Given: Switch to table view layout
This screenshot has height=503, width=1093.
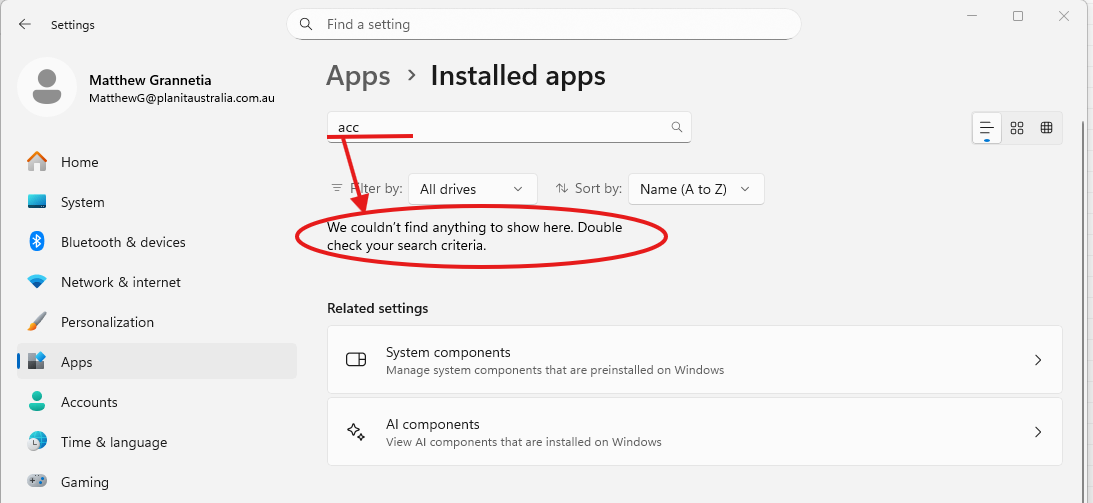Looking at the screenshot, I should 1046,128.
